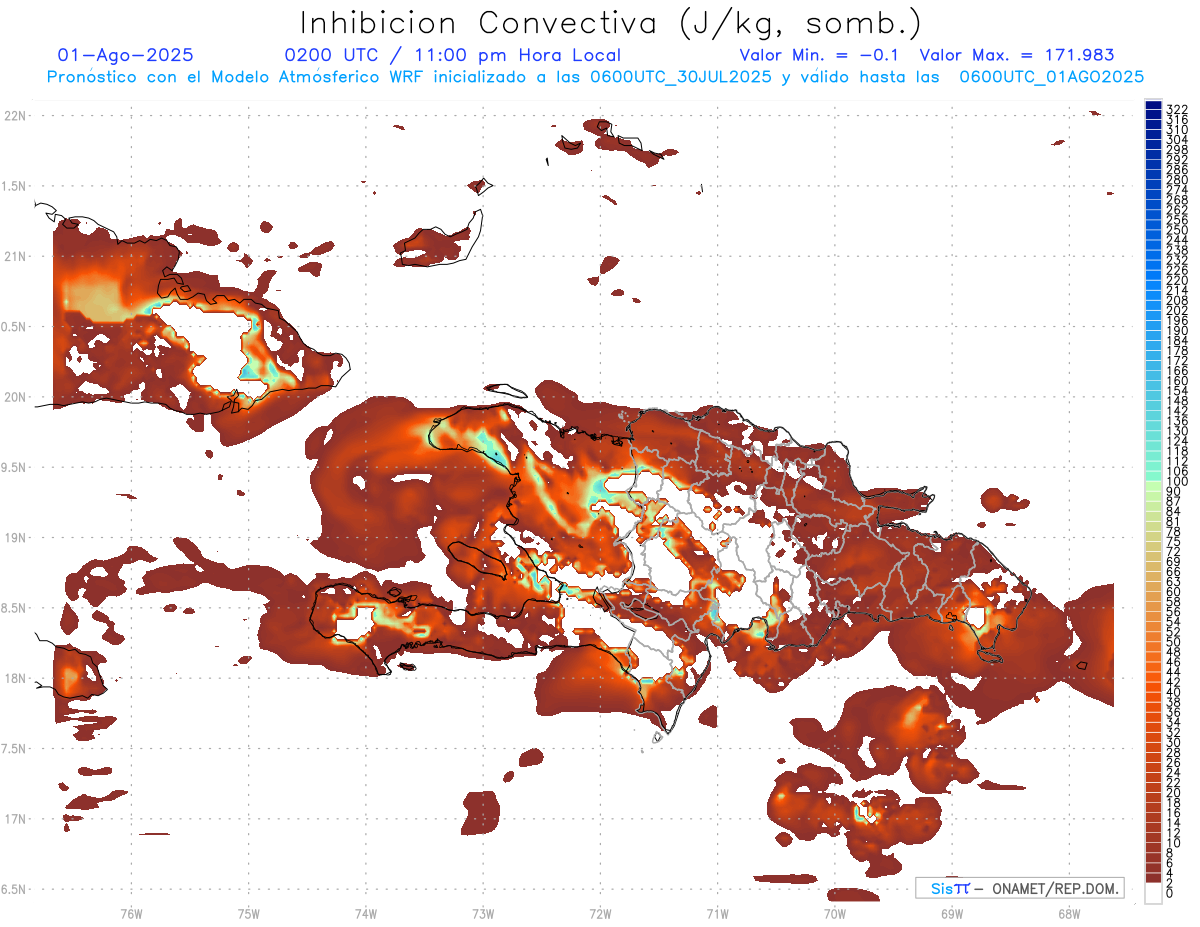Click the 17N latitude label
Viewport: 1200px width, 927px height.
coord(15,819)
